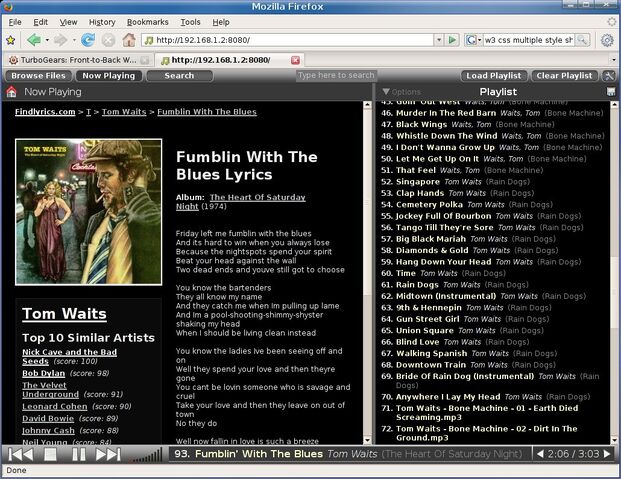Open the Findlyrics.com breadcrumb link
This screenshot has width=621, height=479.
45,112
